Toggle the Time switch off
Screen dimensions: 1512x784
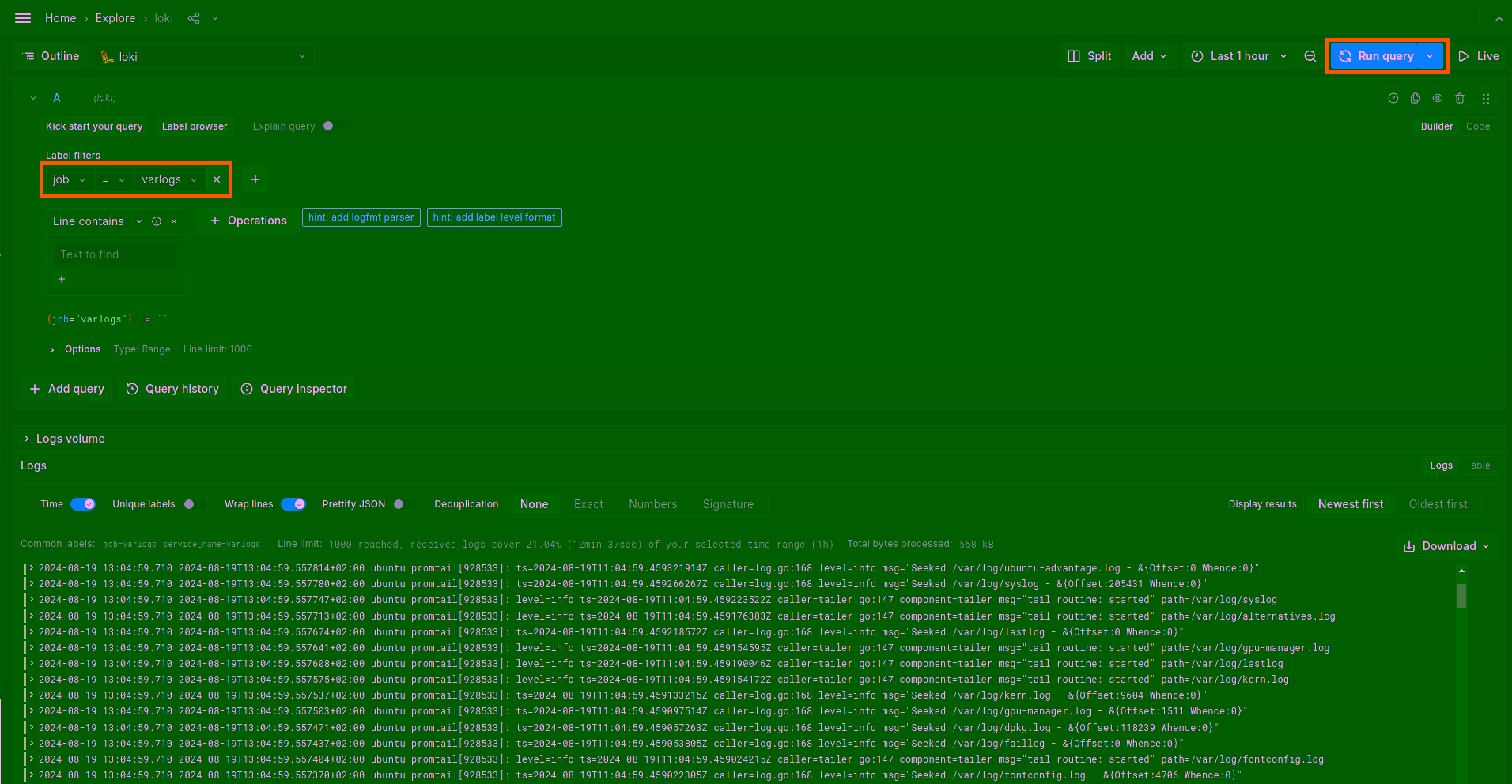pyautogui.click(x=83, y=504)
